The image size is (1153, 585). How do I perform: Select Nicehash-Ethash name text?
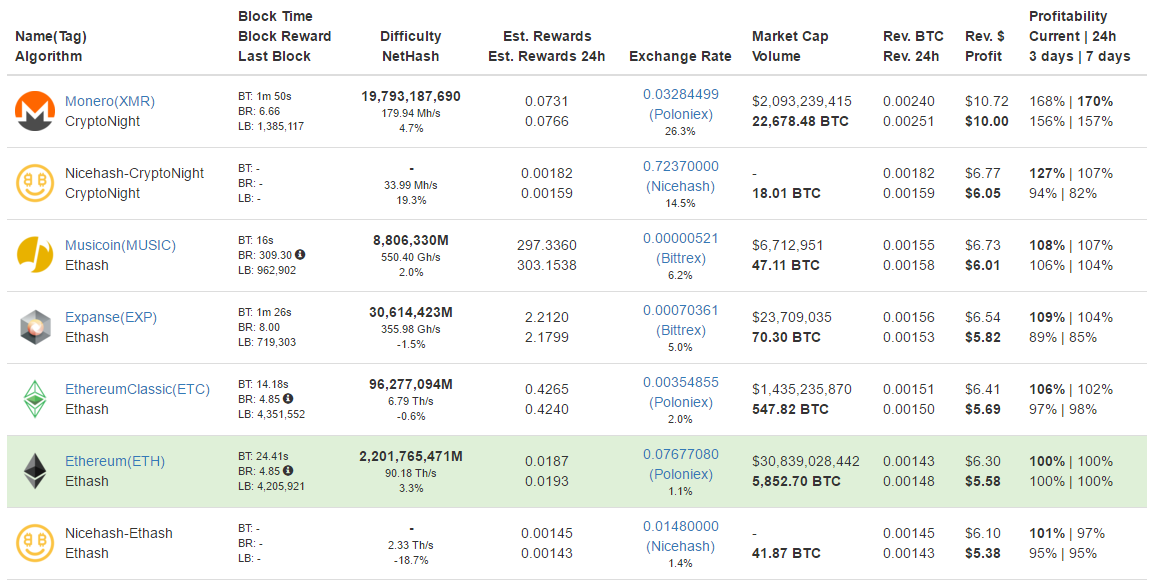tap(118, 534)
